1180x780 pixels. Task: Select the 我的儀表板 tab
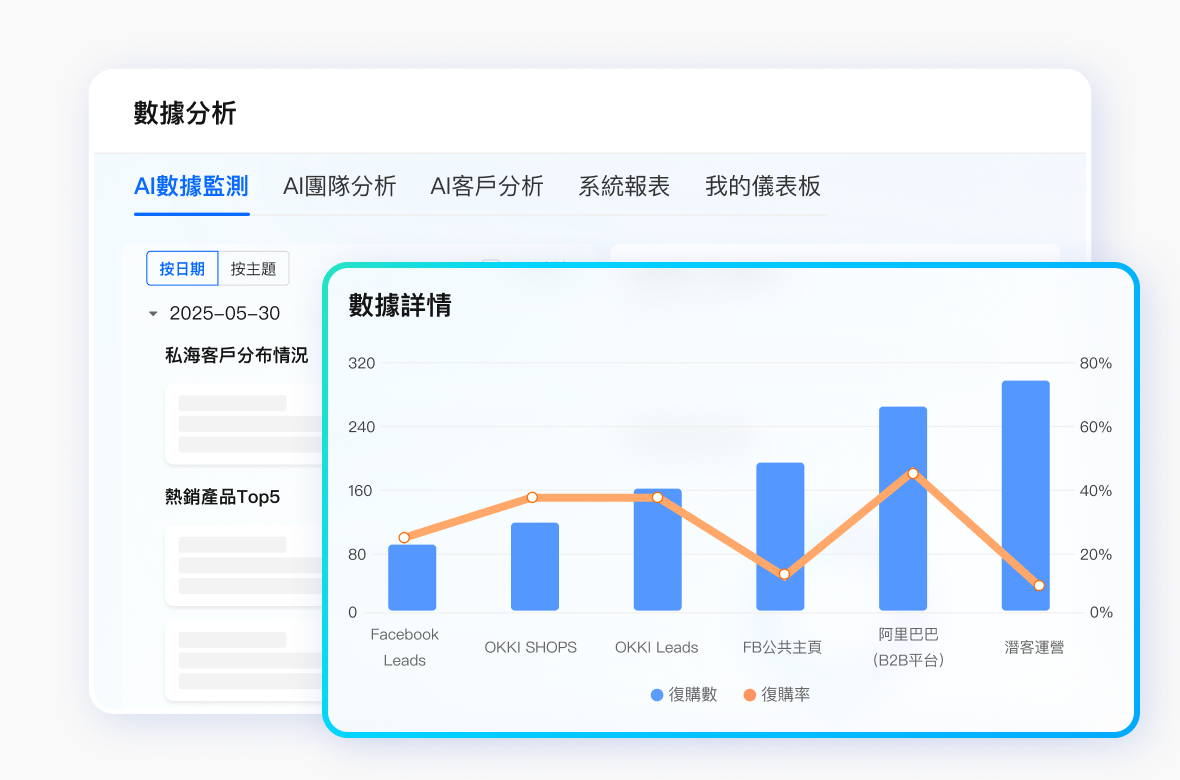(x=763, y=186)
